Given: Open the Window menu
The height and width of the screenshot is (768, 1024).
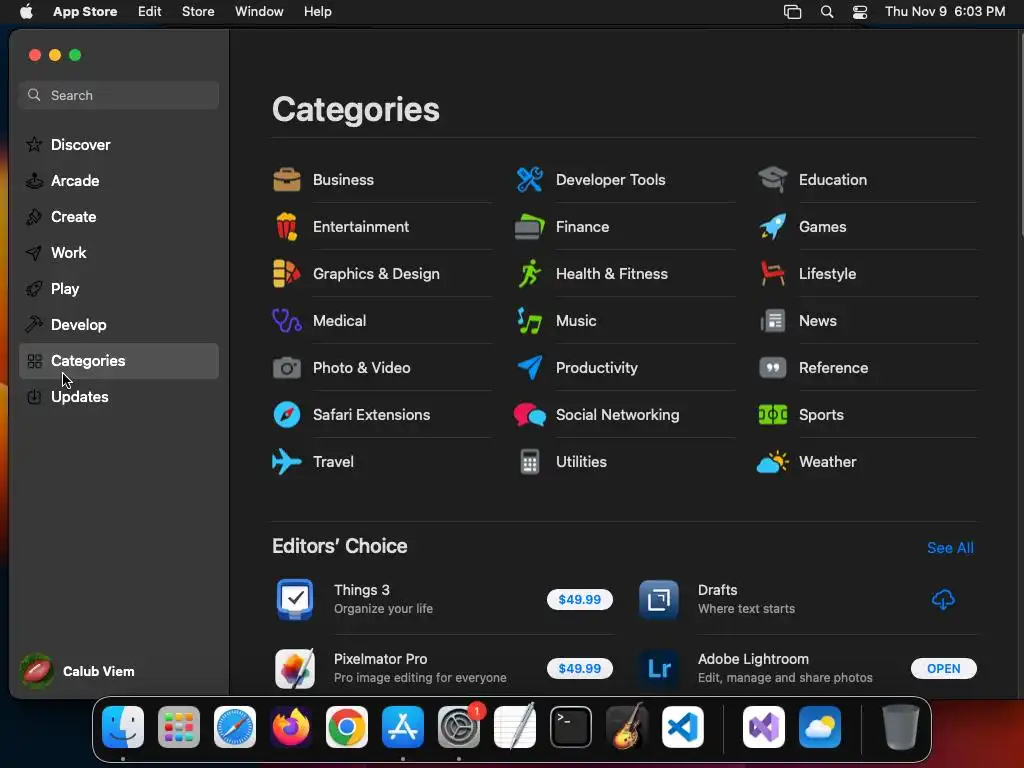Looking at the screenshot, I should [x=259, y=11].
